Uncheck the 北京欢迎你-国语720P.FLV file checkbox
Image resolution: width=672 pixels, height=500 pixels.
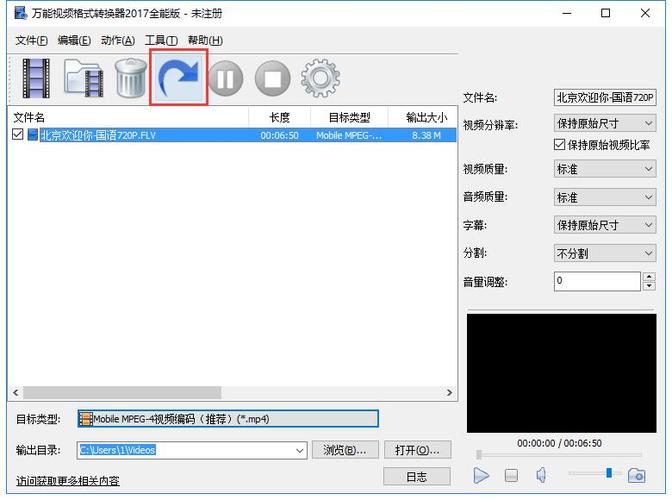18,135
